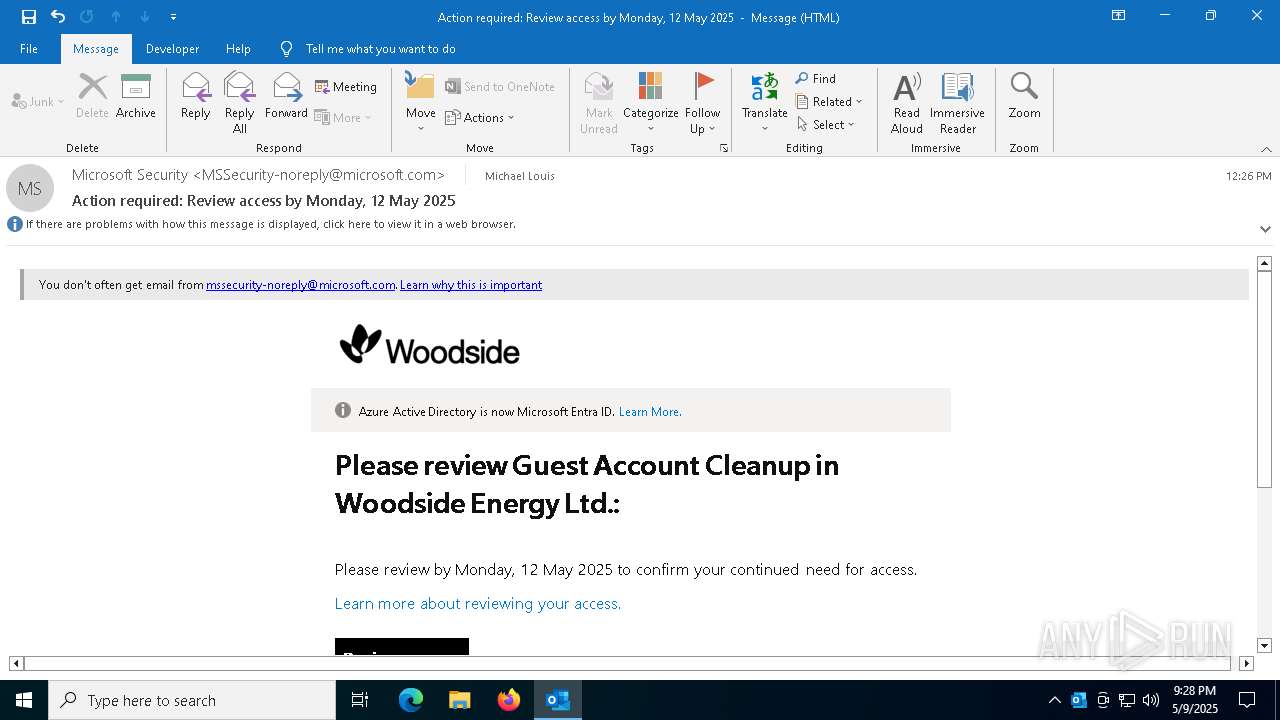Viewport: 1280px width, 720px height.
Task: Click the horizontal scroll left arrow
Action: 16,663
